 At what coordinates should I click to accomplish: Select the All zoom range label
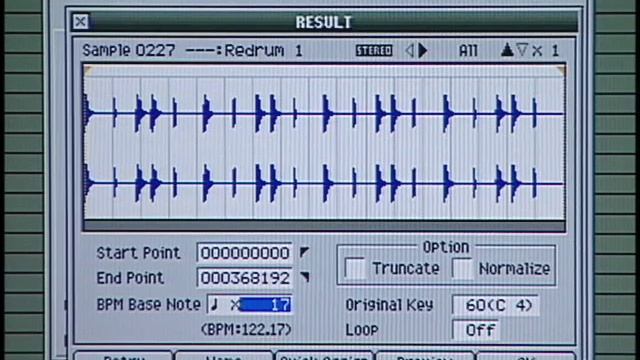[468, 51]
